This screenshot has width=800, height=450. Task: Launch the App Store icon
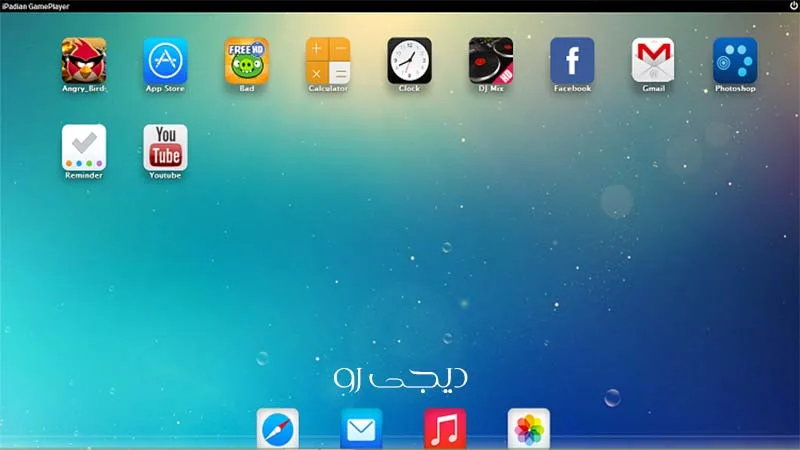click(x=165, y=61)
